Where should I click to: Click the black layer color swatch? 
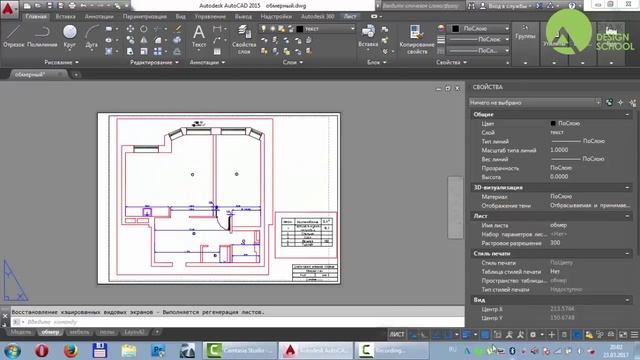(300, 29)
